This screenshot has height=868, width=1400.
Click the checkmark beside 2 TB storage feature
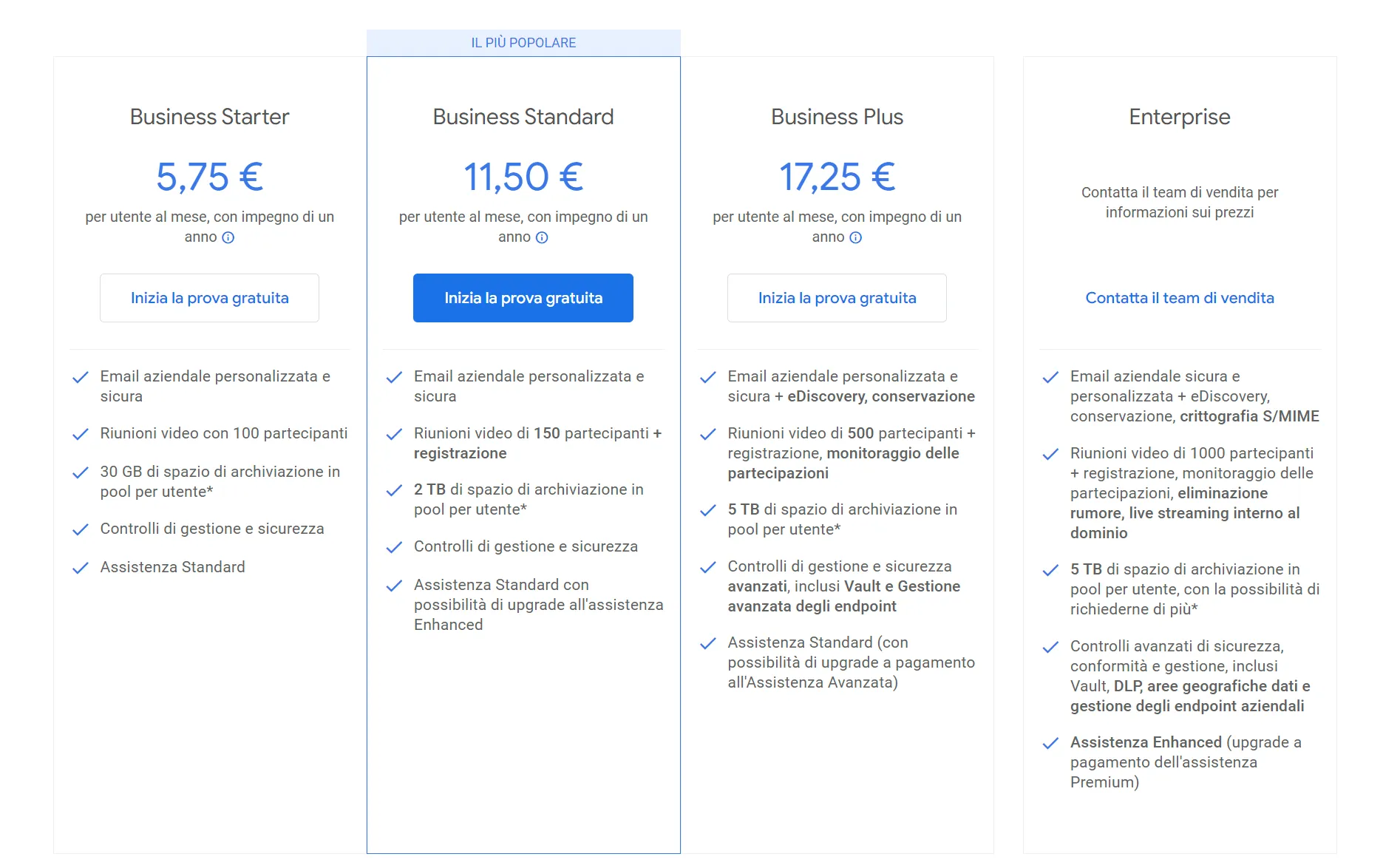pos(395,489)
